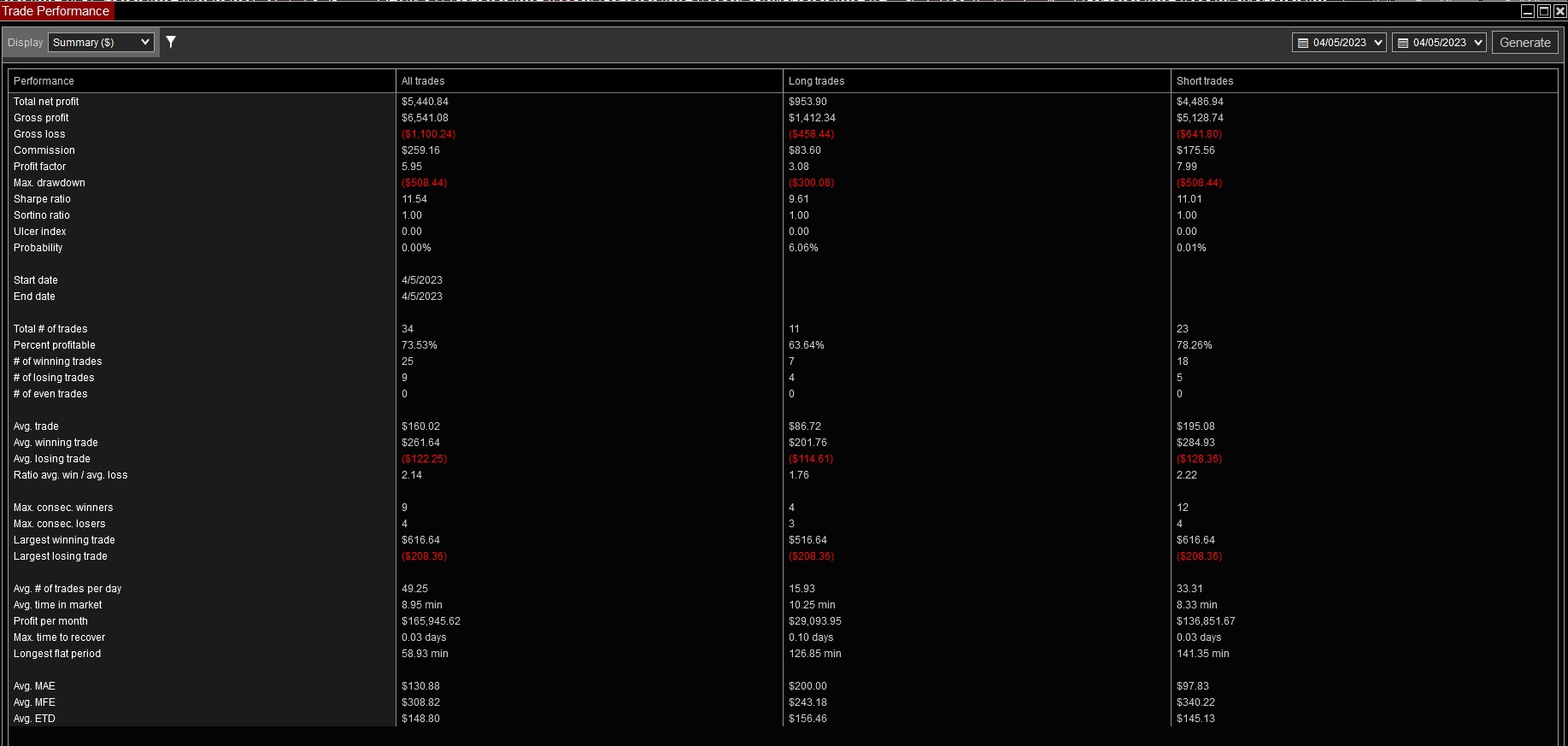The image size is (1568, 746).
Task: Open the start date 04/05/2023 picker
Action: coord(1338,43)
